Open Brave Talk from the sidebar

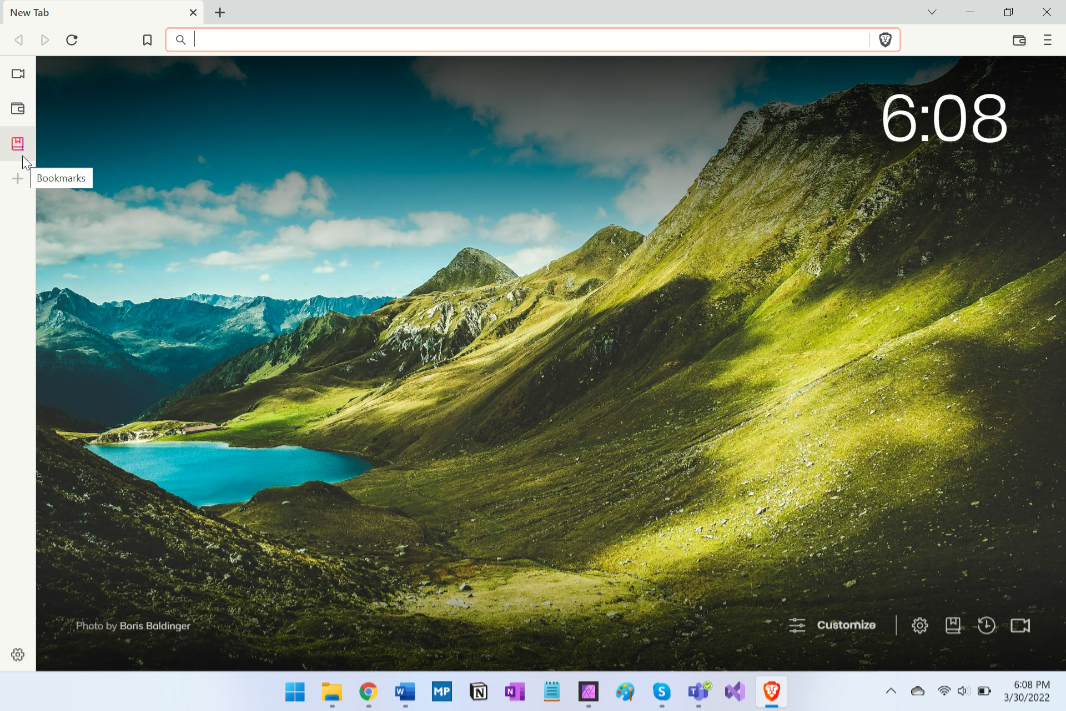[x=17, y=73]
